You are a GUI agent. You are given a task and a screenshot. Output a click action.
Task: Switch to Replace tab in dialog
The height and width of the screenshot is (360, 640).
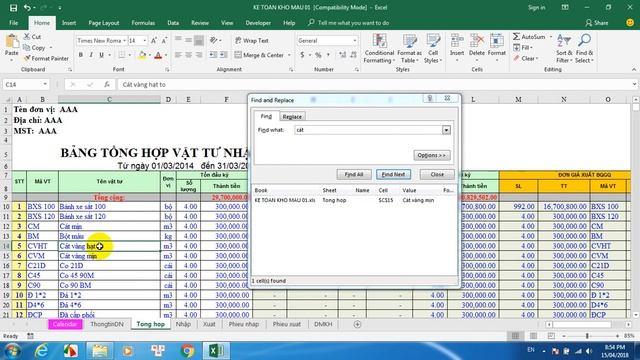click(x=292, y=117)
